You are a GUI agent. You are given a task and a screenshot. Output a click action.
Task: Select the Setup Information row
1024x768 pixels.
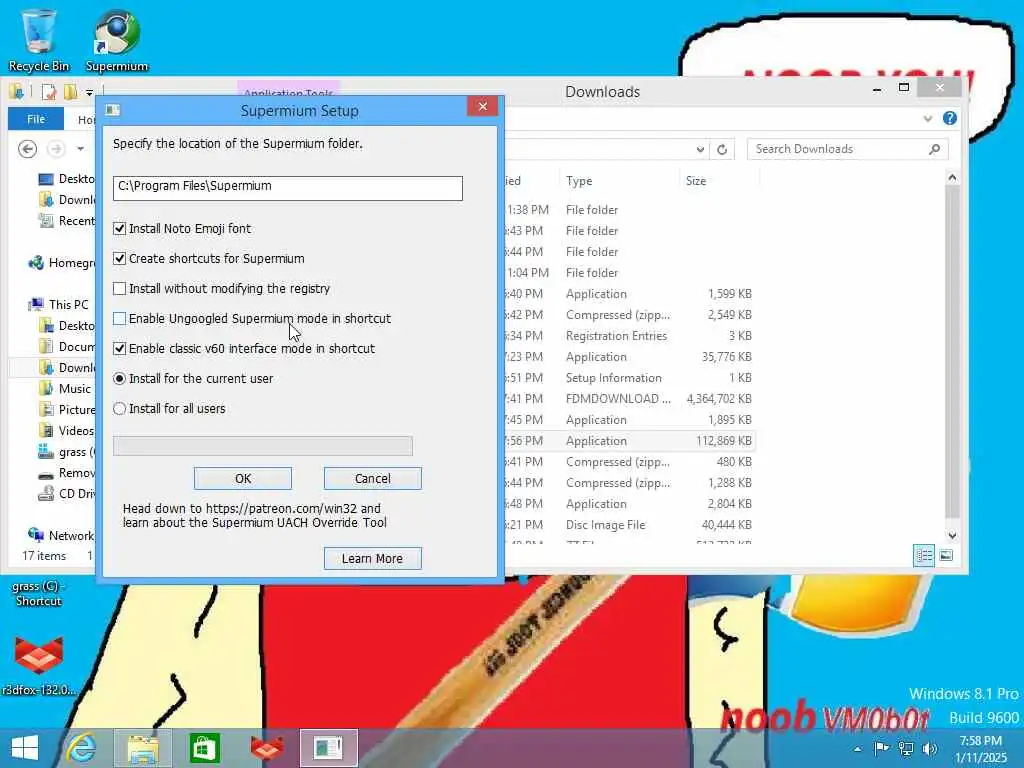[x=629, y=378]
